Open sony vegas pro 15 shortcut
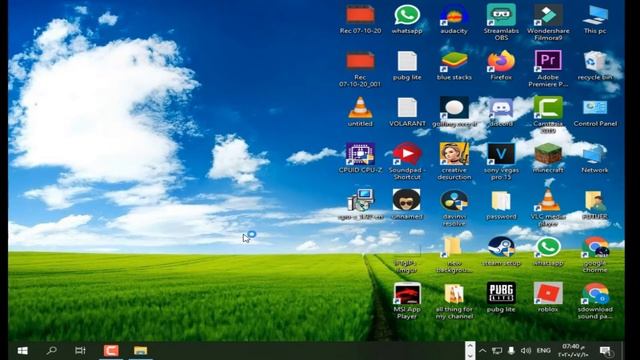The image size is (640, 360). [501, 161]
